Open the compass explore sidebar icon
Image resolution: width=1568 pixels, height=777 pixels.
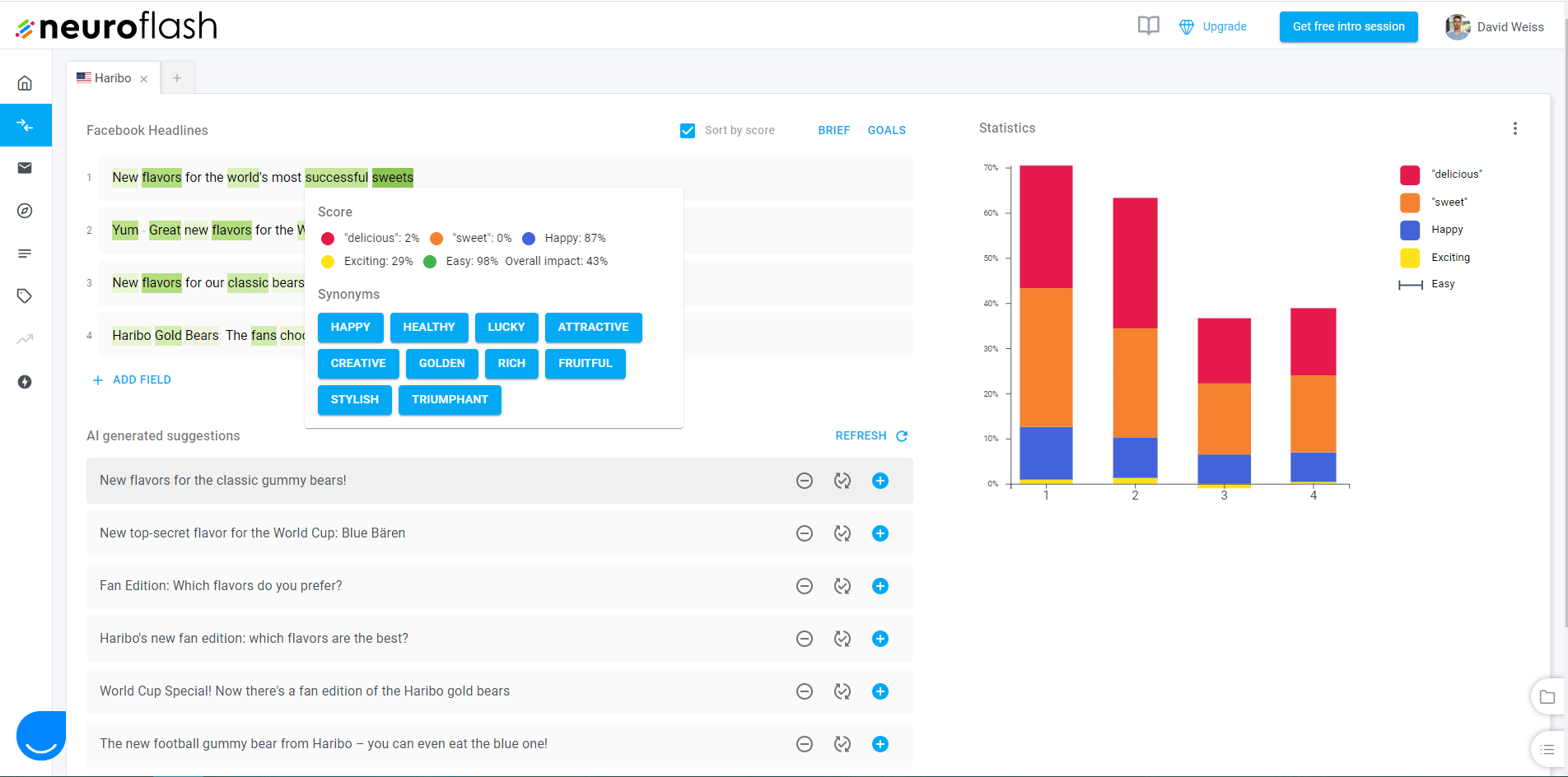tap(25, 211)
